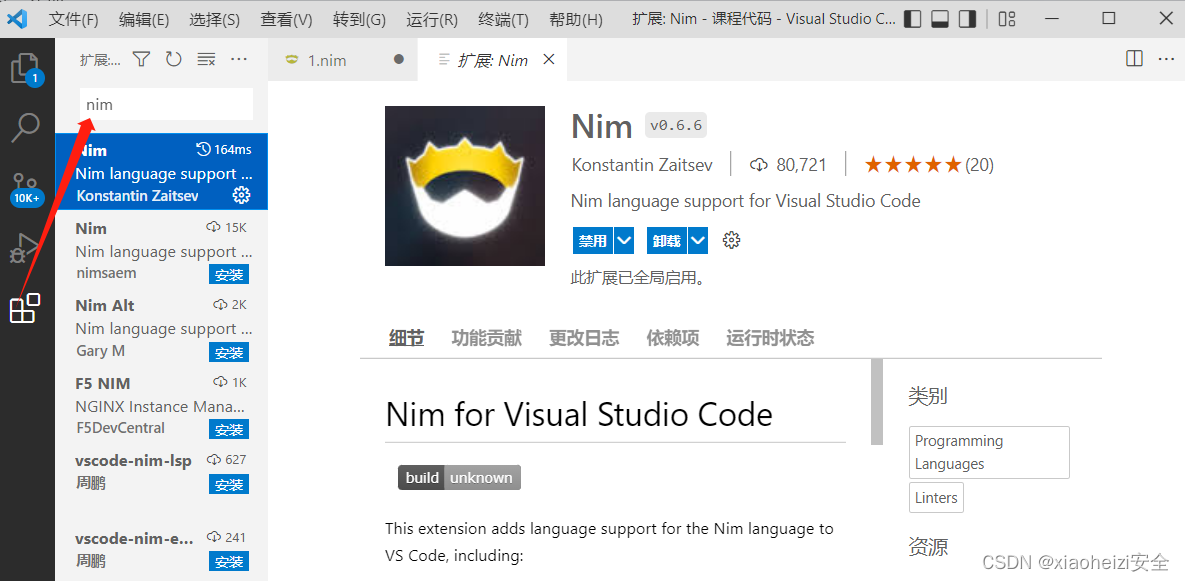Select the 扩展: Nim editor tab
The height and width of the screenshot is (581, 1185).
pyautogui.click(x=492, y=60)
